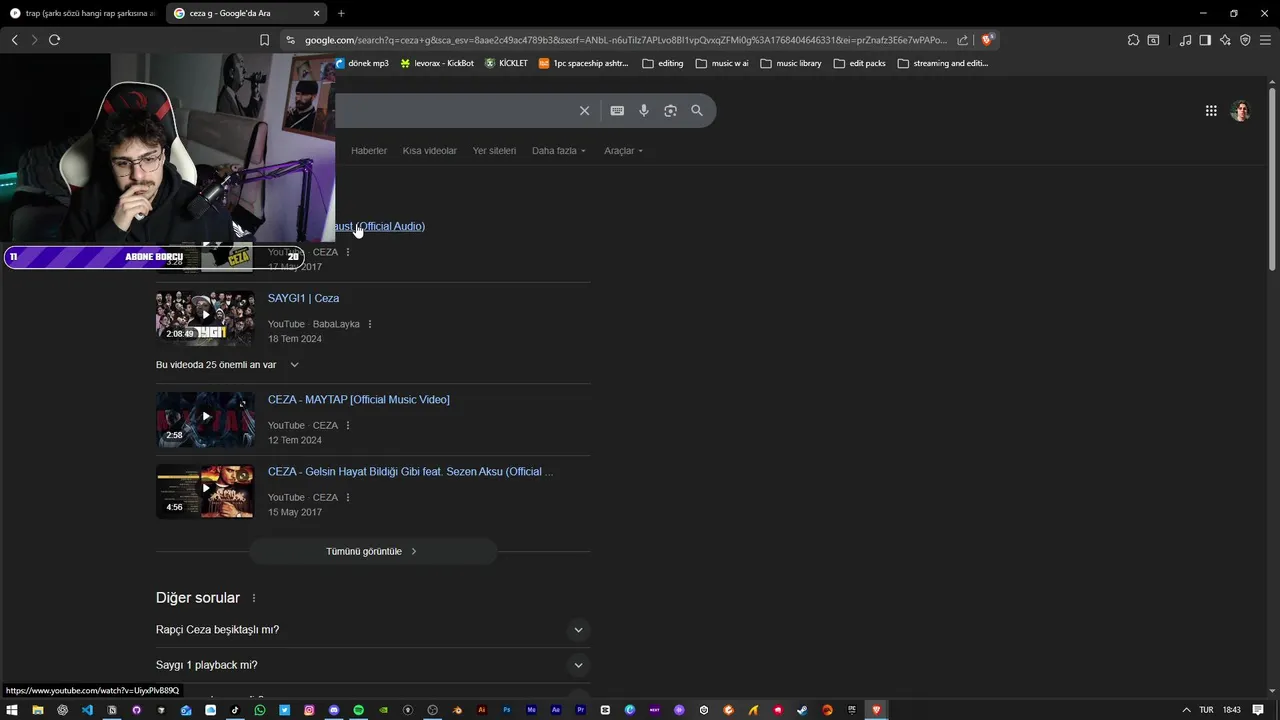This screenshot has height=720, width=1280.
Task: Close the 'ceza g - Google'da Ara' tab
Action: (x=317, y=13)
